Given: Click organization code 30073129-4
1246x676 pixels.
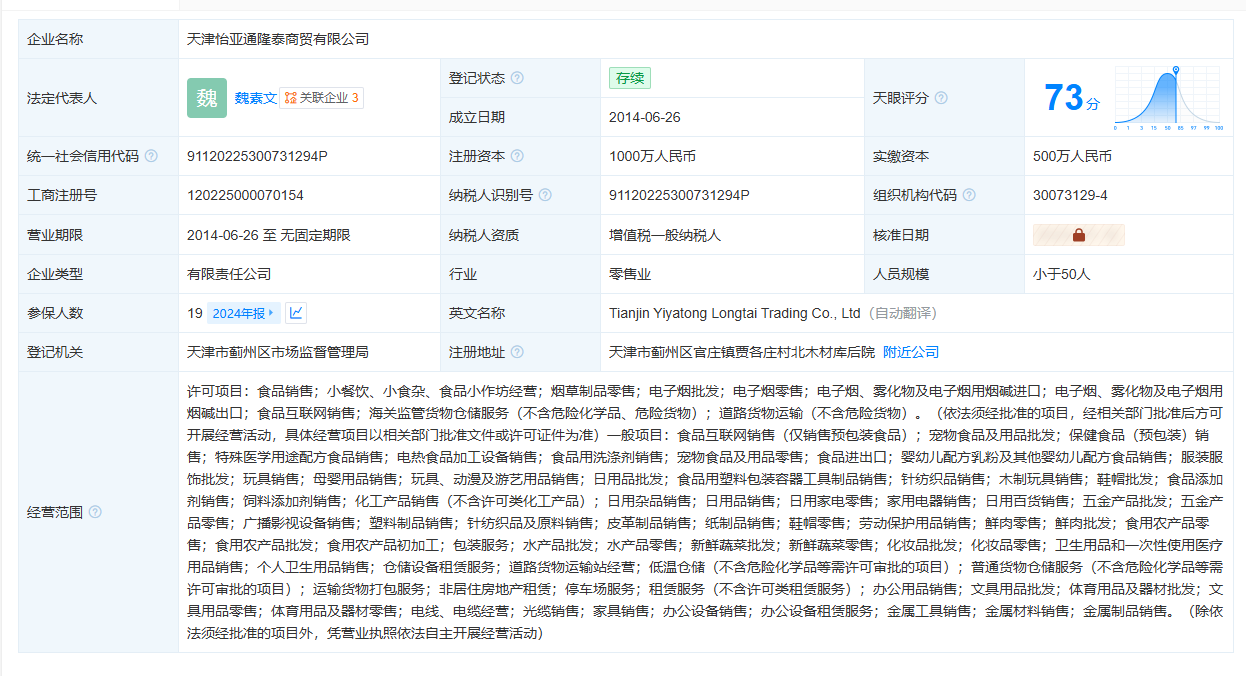Looking at the screenshot, I should tap(1070, 195).
